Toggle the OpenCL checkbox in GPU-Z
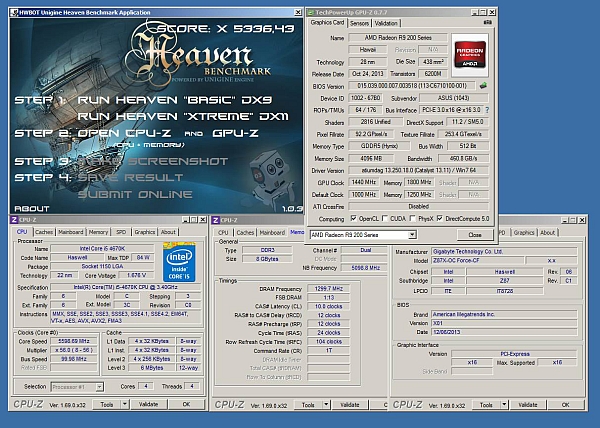The image size is (600, 428). [x=354, y=218]
